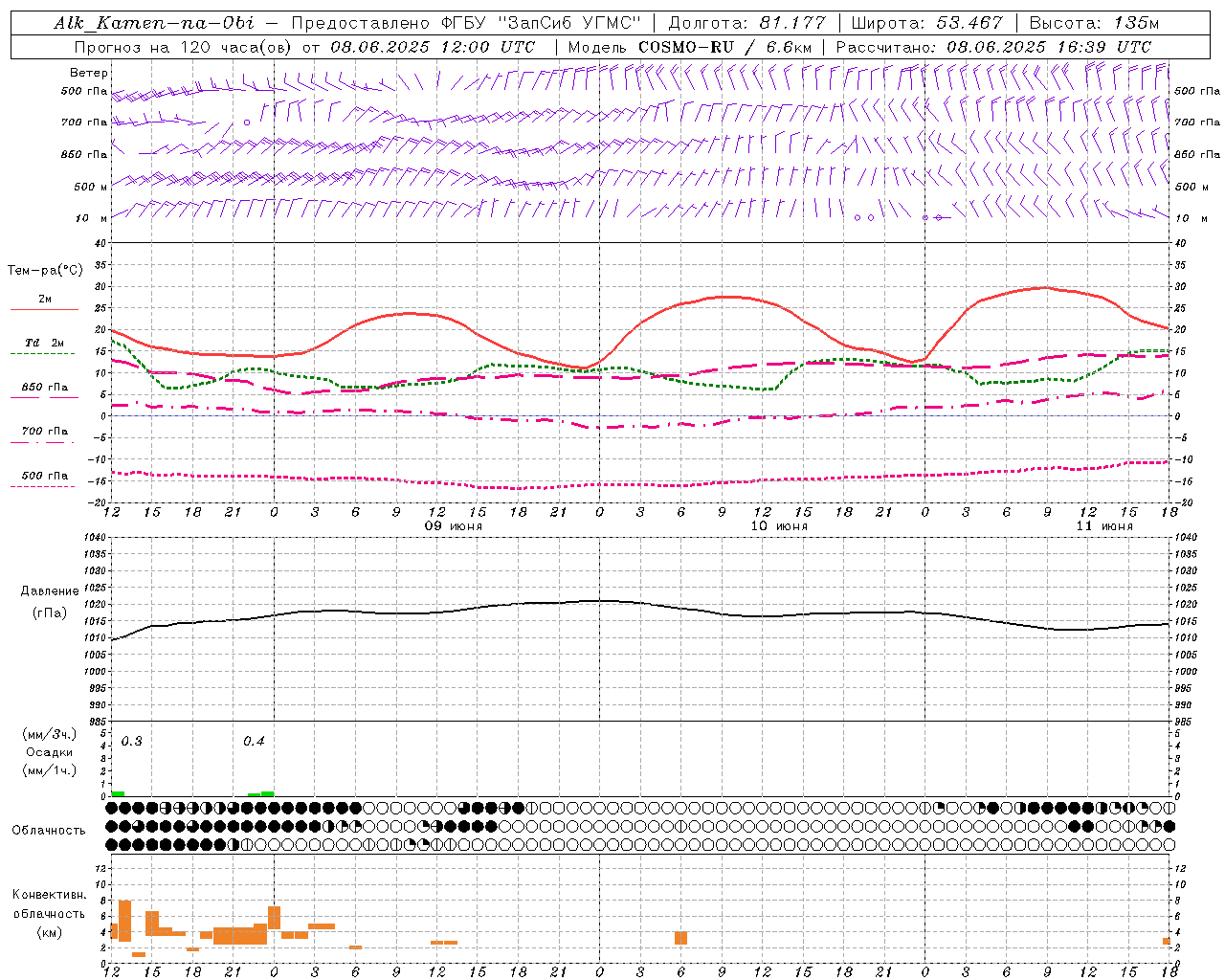Image resolution: width=1225 pixels, height=980 pixels.
Task: Click the Облачность cloud cover label
Action: pyautogui.click(x=49, y=831)
